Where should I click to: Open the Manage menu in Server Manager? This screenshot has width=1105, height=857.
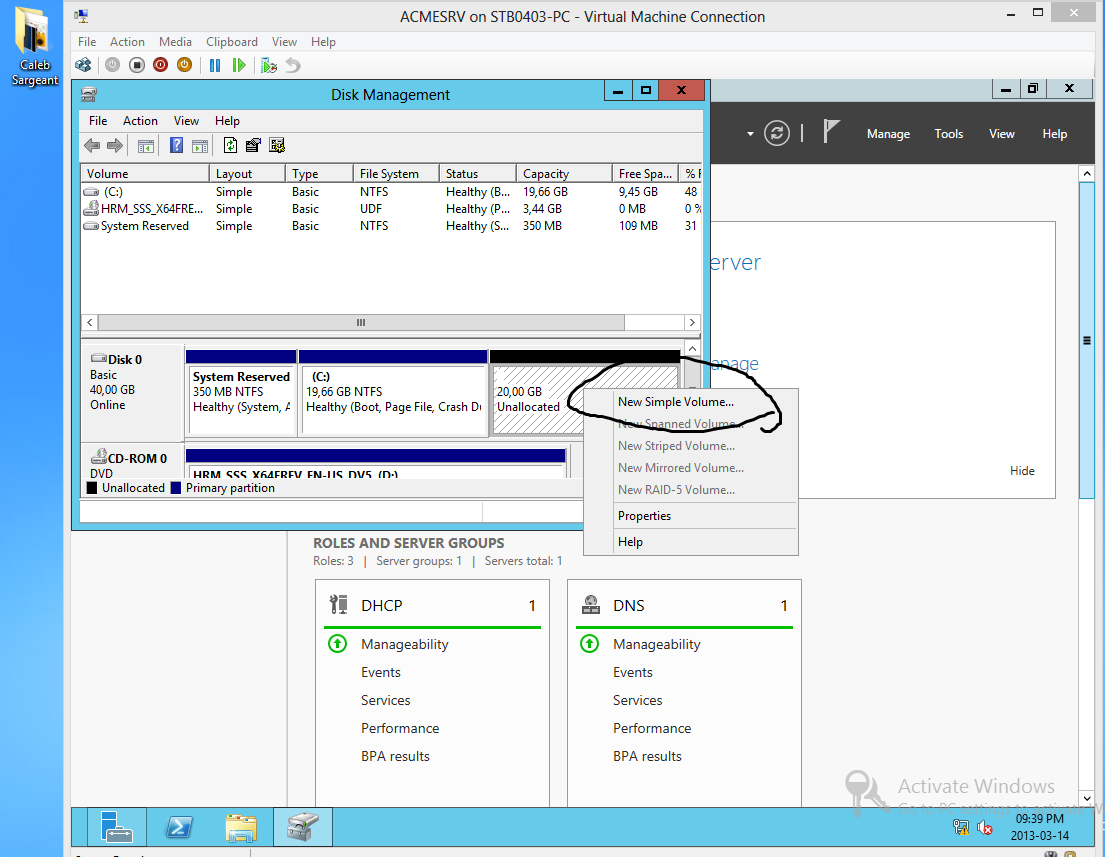[x=888, y=134]
